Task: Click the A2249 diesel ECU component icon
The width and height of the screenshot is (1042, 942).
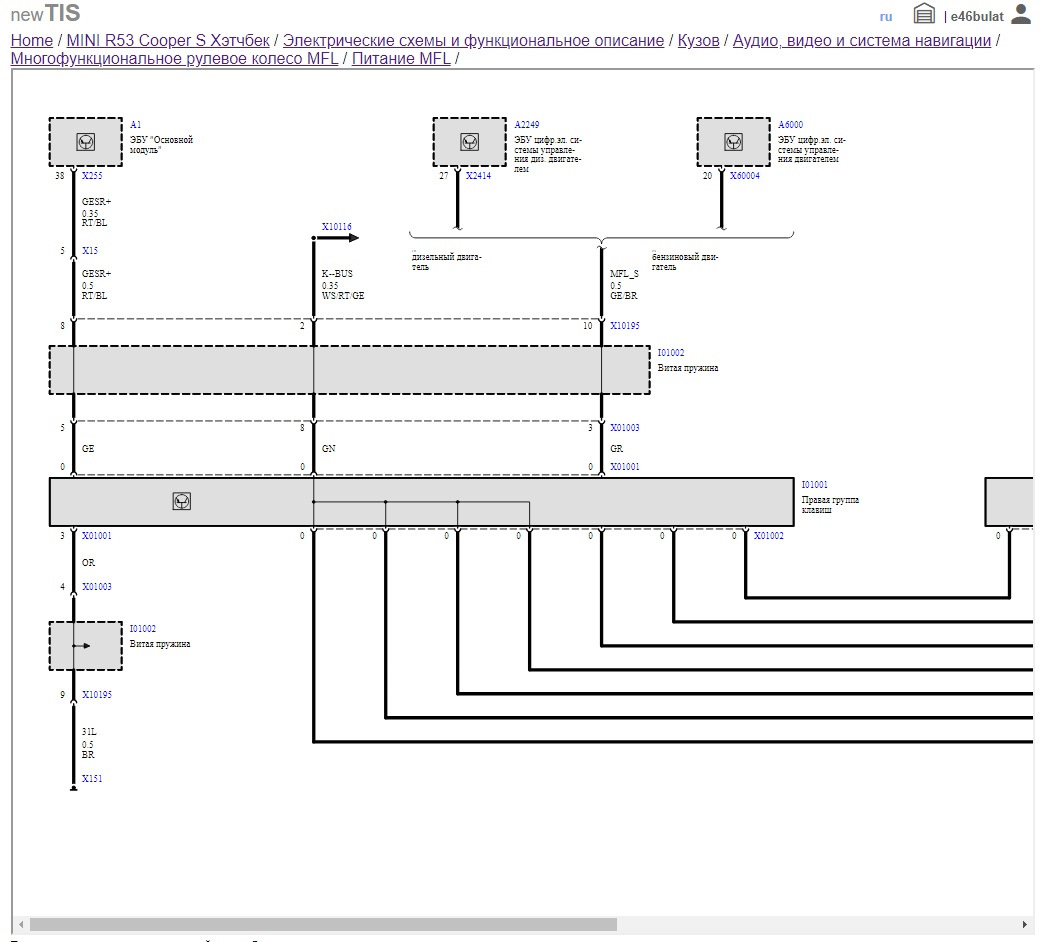Action: (470, 142)
